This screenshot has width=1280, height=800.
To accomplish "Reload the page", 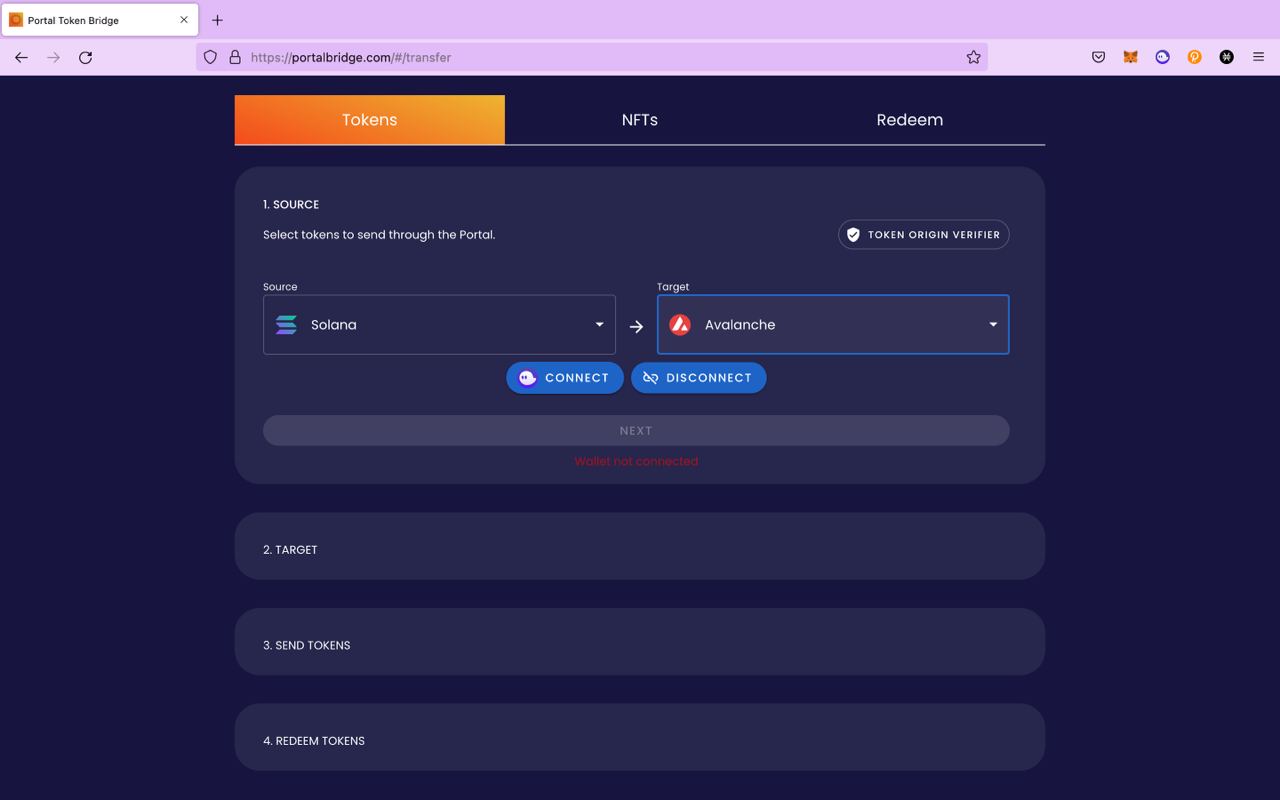I will click(x=86, y=57).
